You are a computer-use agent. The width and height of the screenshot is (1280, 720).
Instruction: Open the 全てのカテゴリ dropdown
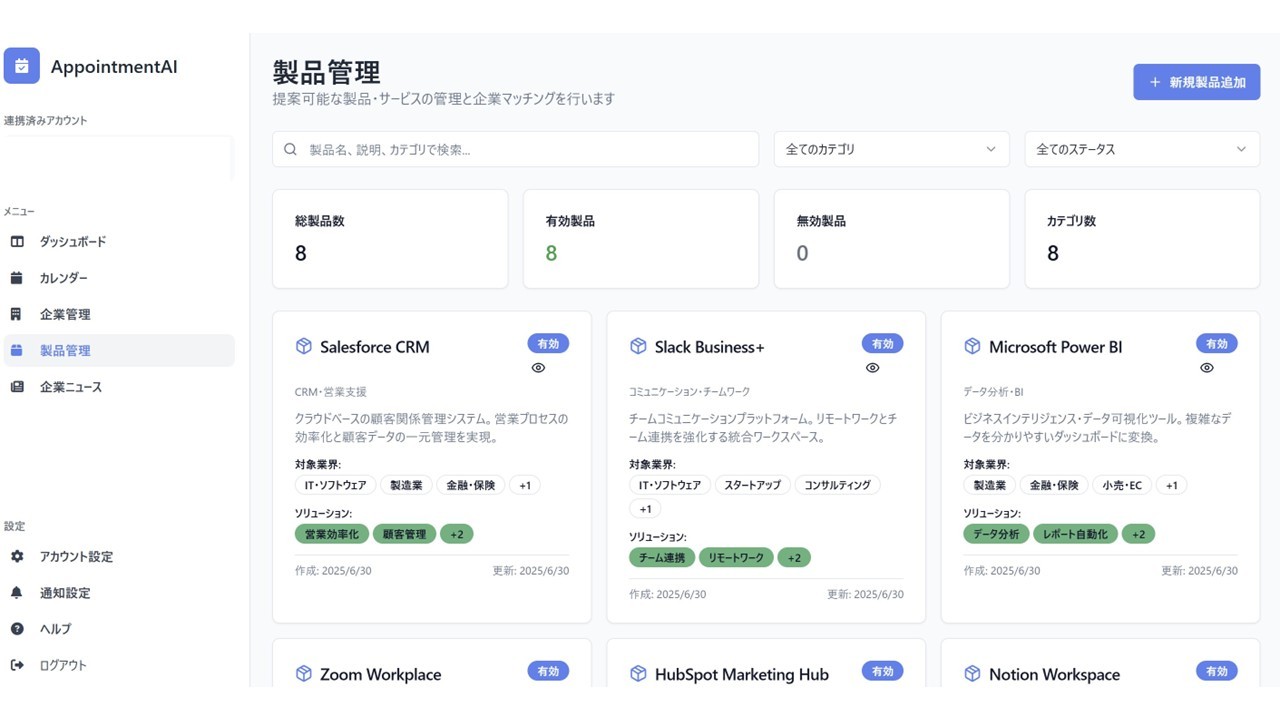click(891, 149)
